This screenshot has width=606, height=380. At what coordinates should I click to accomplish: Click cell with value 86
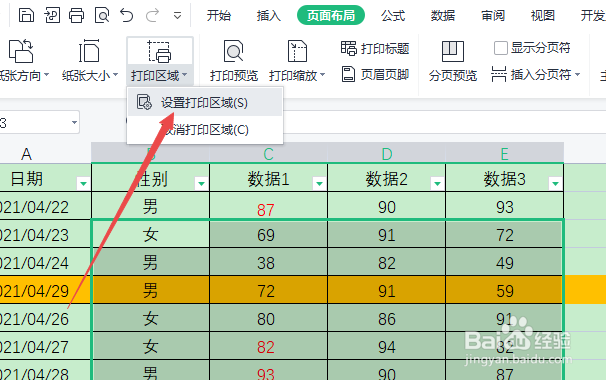386,318
